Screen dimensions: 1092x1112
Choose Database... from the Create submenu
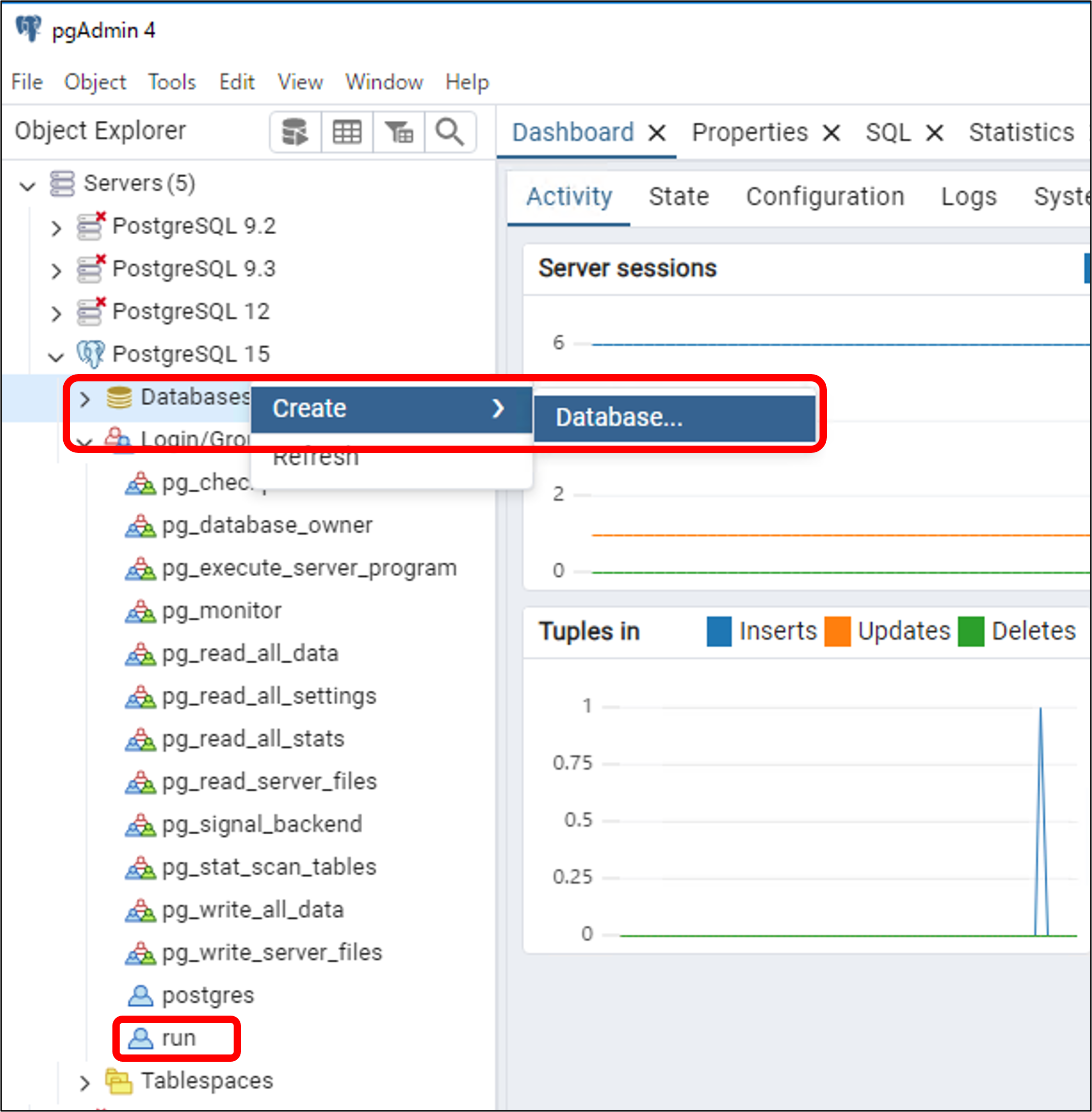[674, 418]
